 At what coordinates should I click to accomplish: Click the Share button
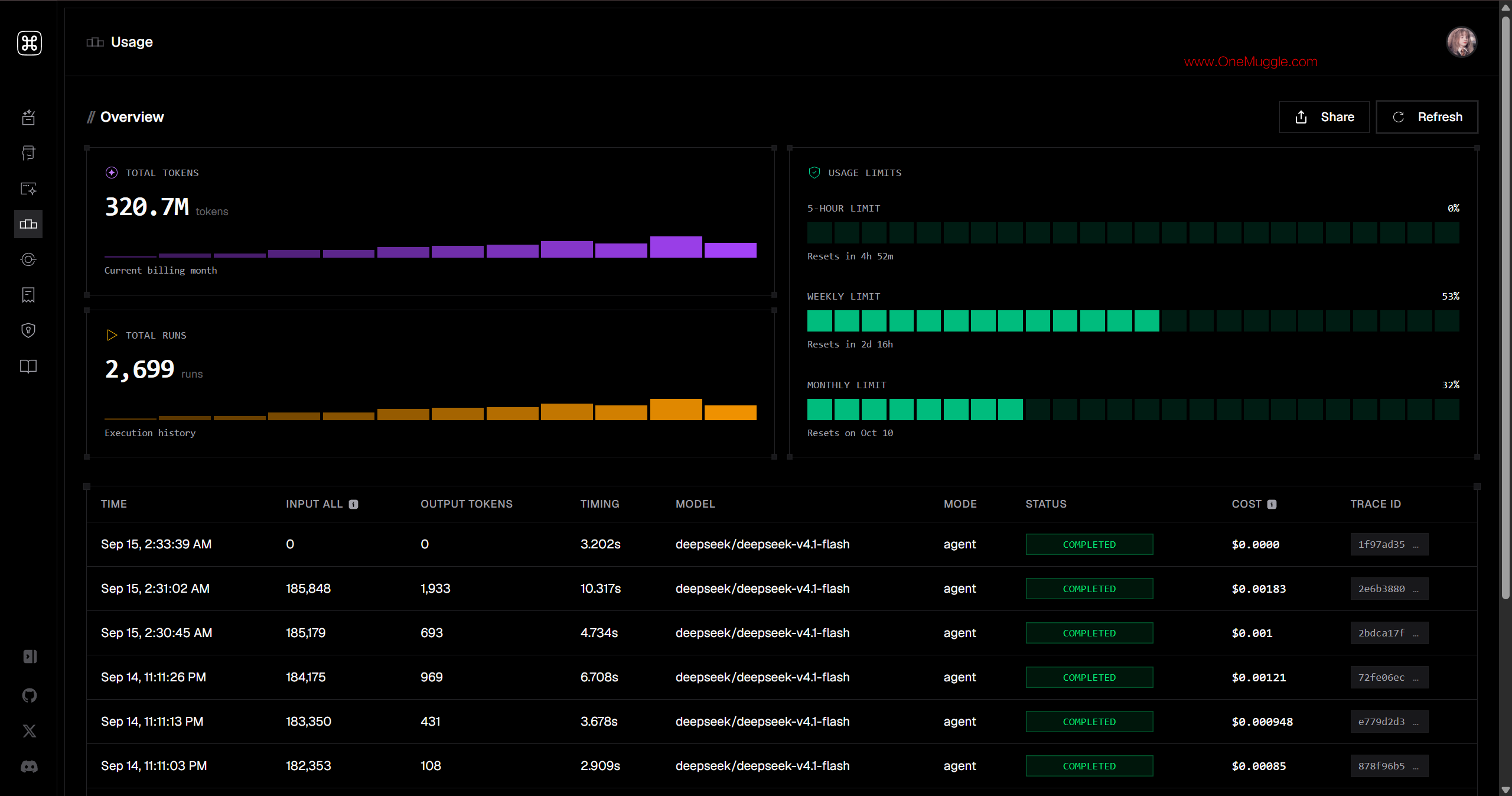tap(1324, 117)
